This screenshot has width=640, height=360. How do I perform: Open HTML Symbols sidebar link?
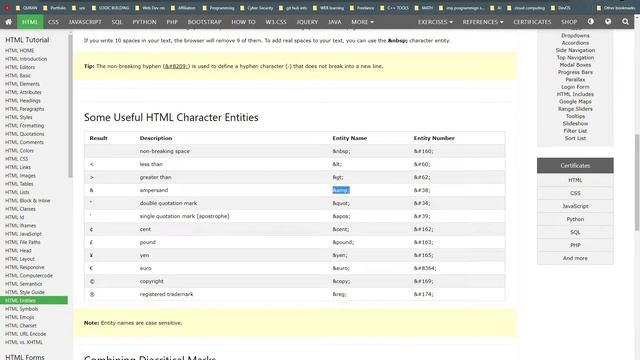(x=21, y=309)
